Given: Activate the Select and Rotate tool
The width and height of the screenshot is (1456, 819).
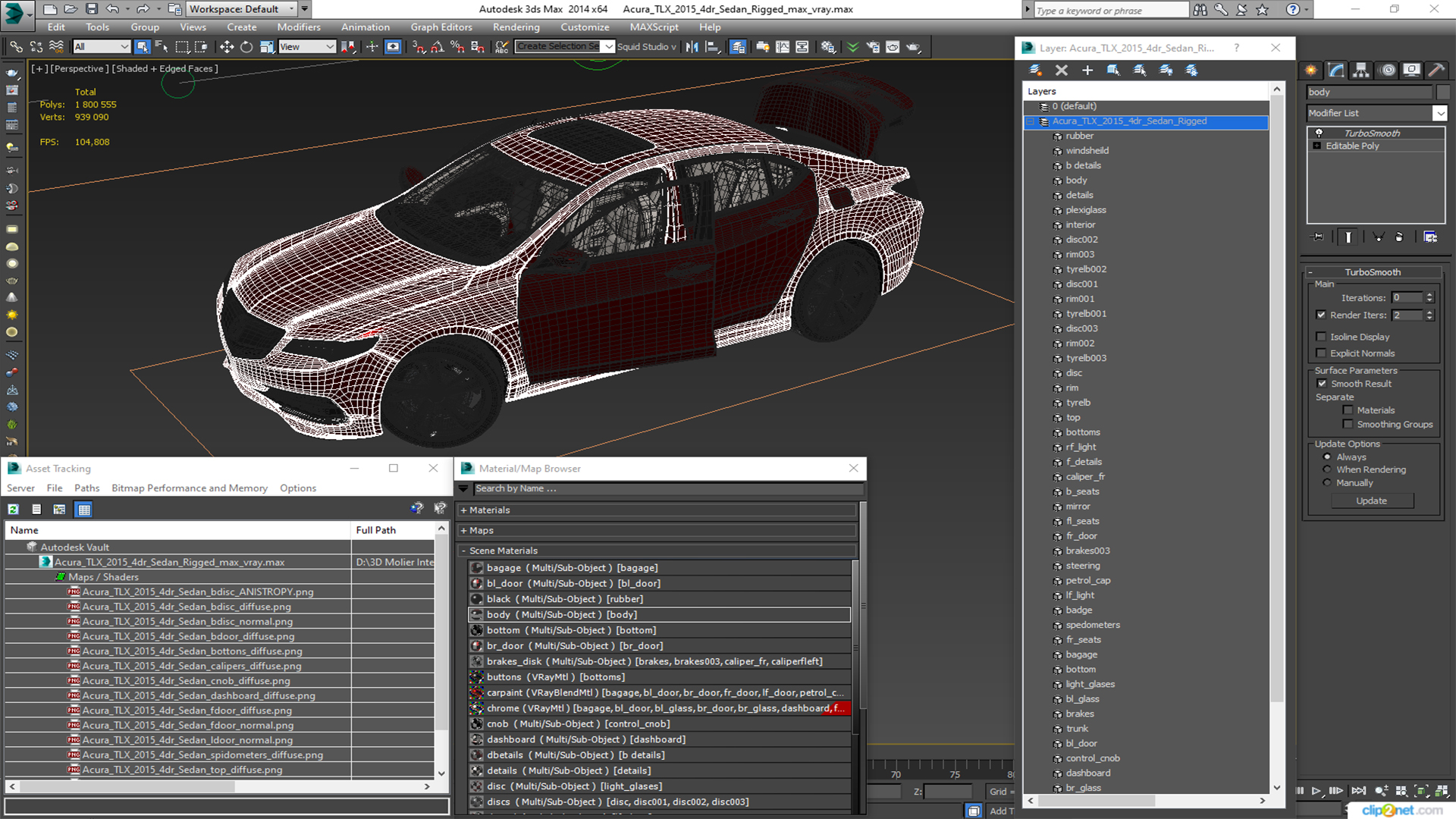Looking at the screenshot, I should click(x=246, y=47).
